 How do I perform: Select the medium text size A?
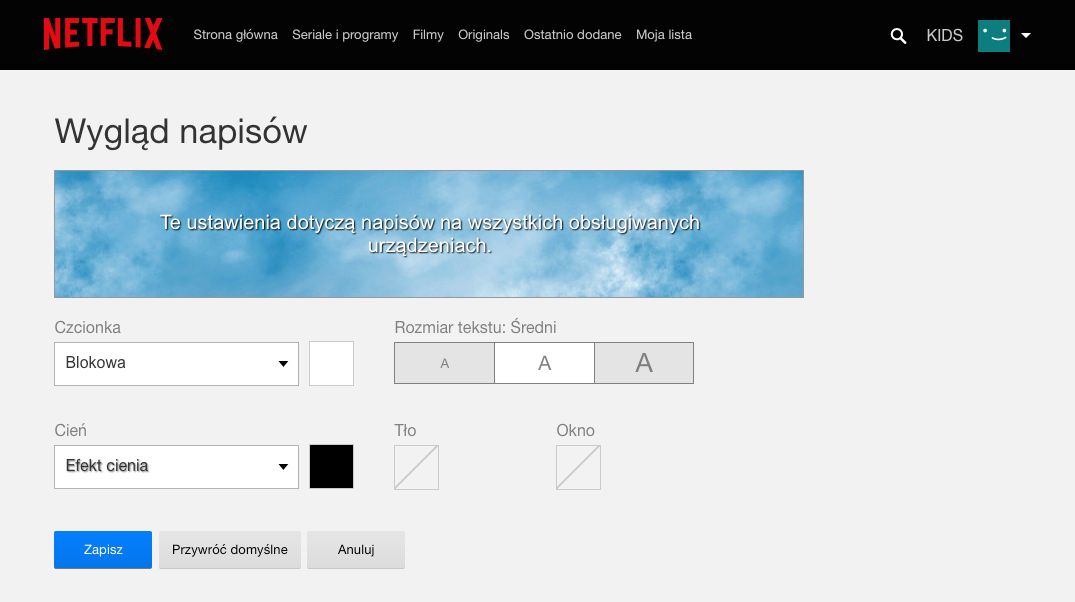coord(544,363)
